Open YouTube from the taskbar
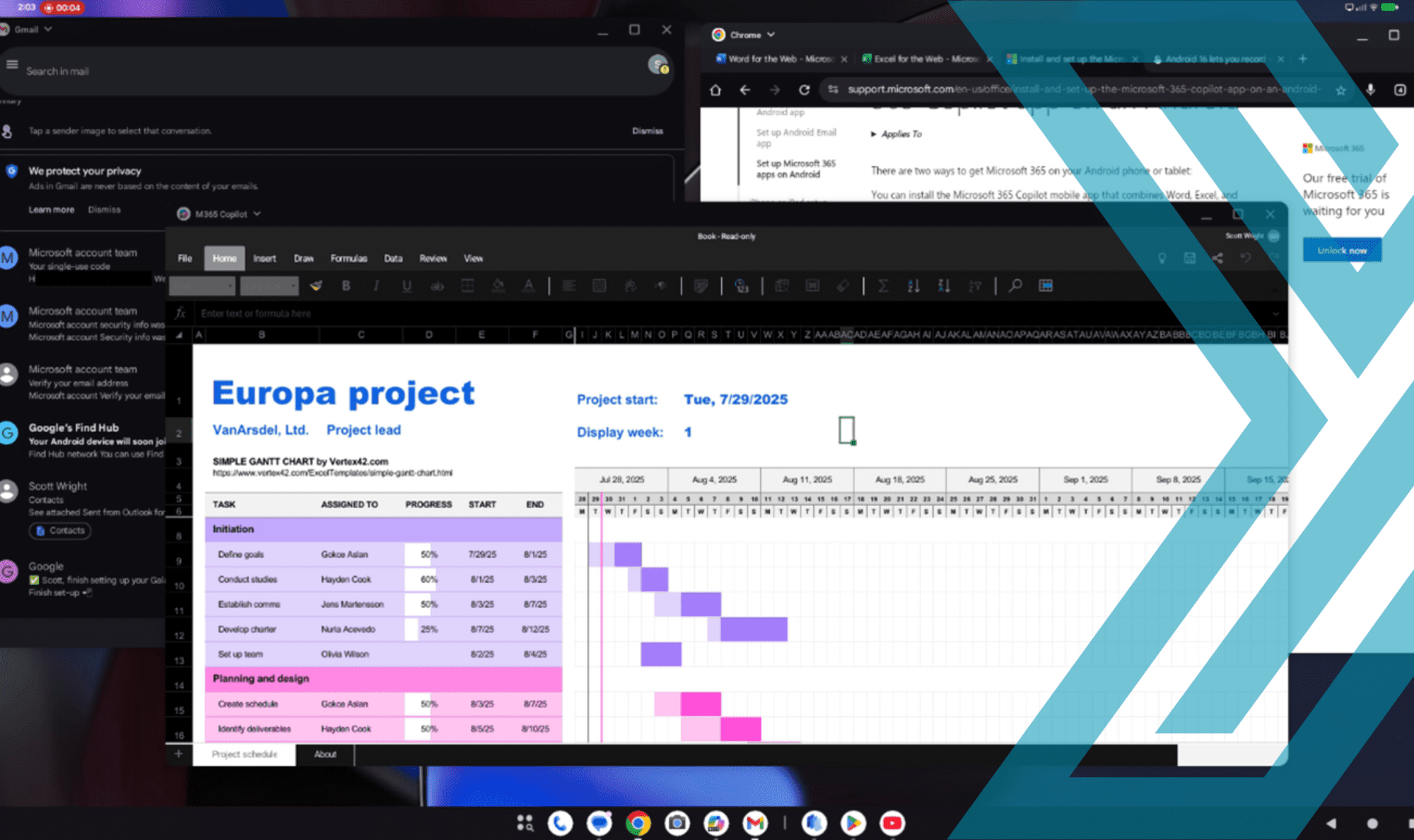1414x840 pixels. pyautogui.click(x=892, y=823)
